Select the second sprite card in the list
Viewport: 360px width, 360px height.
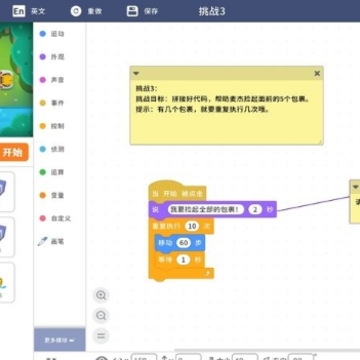coord(7,237)
